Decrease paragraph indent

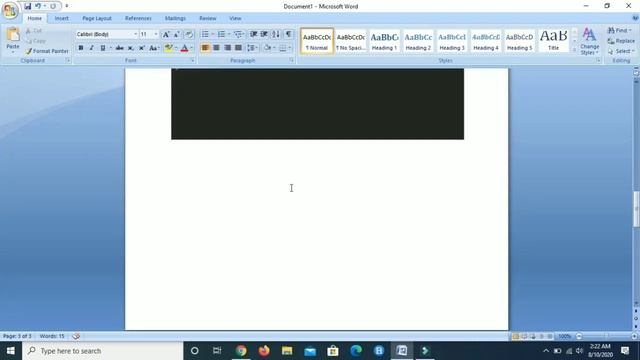pos(253,34)
